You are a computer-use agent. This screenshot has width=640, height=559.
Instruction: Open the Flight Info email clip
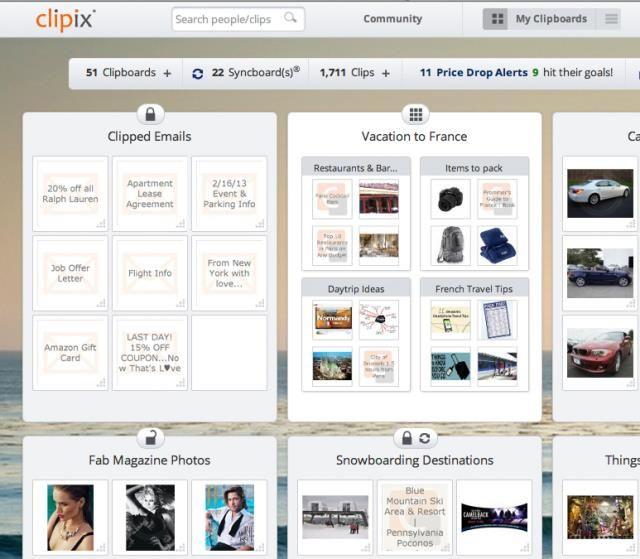point(150,273)
